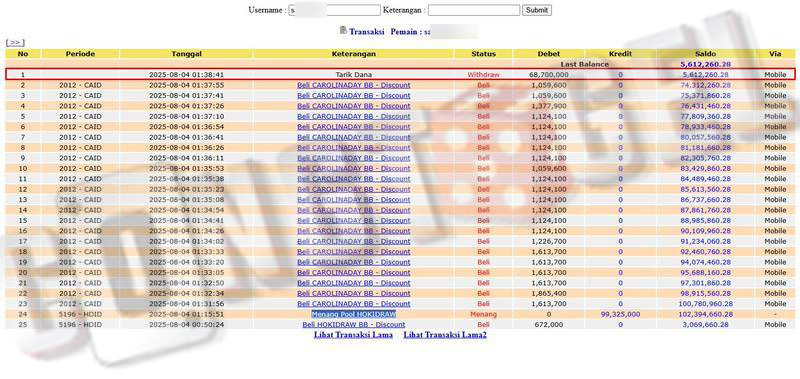Focus the Keterangan input field
The height and width of the screenshot is (379, 800).
pos(474,10)
